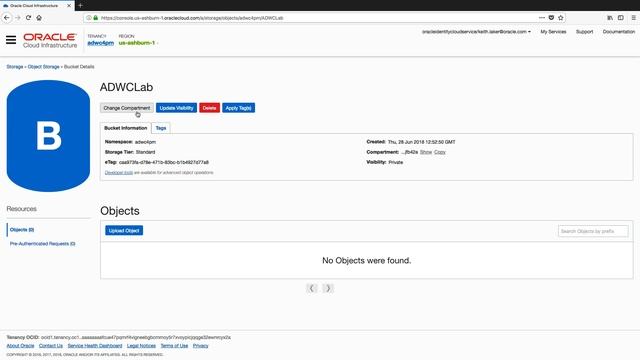Click the ADWCLab bucket title
The width and height of the screenshot is (640, 360).
(127, 87)
